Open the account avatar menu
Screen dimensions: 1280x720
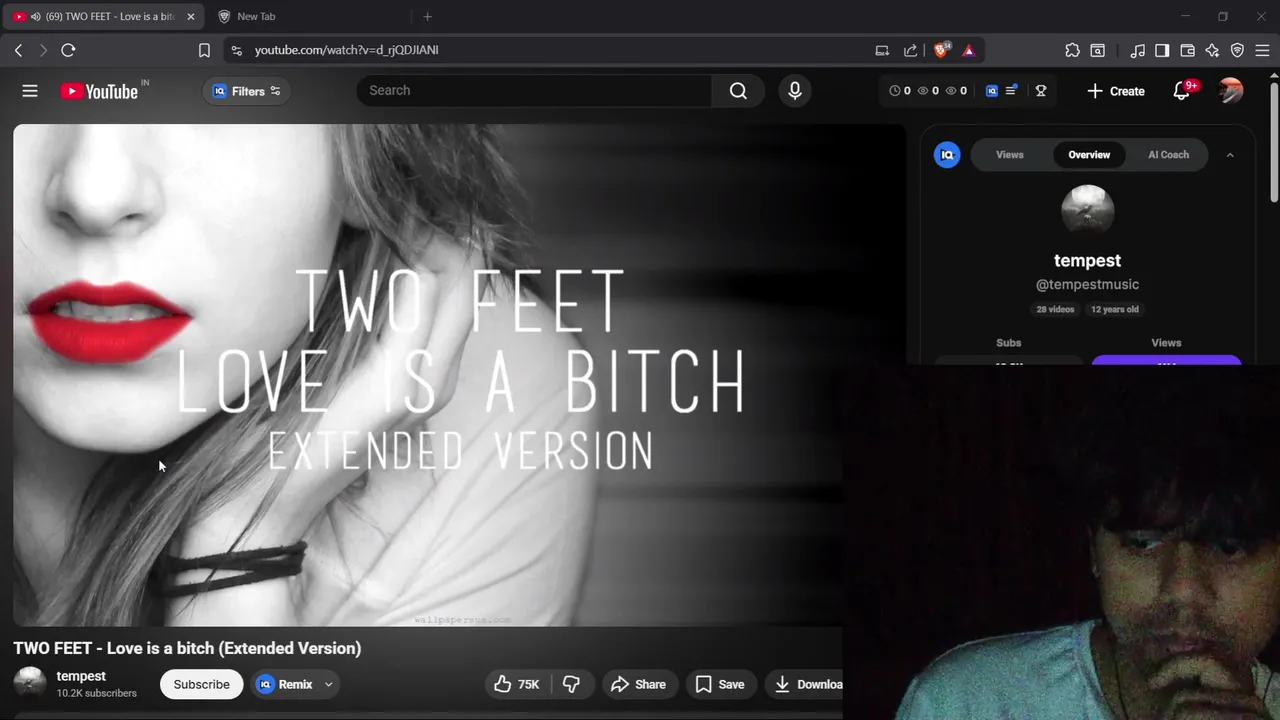pyautogui.click(x=1231, y=91)
